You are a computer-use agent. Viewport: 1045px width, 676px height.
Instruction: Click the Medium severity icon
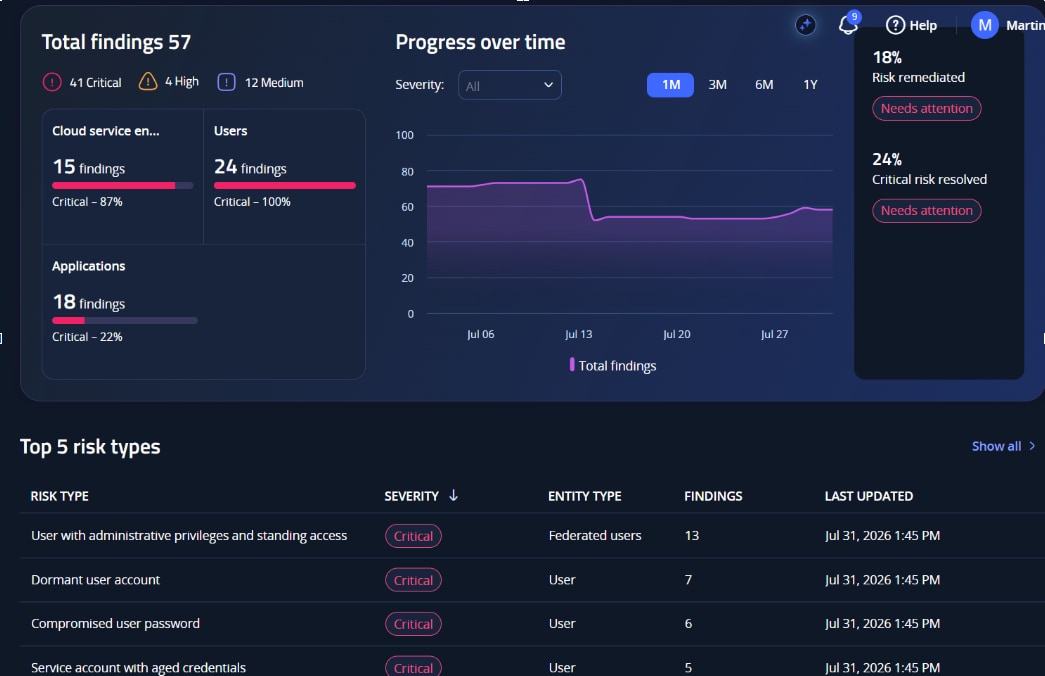[x=227, y=82]
